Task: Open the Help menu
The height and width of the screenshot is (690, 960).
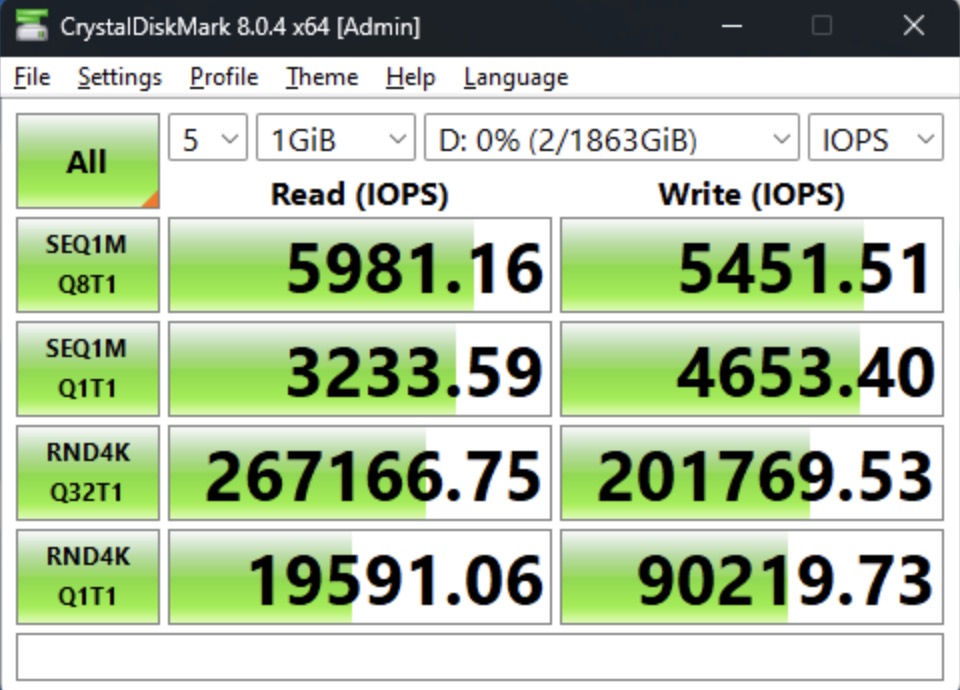Action: coord(410,77)
